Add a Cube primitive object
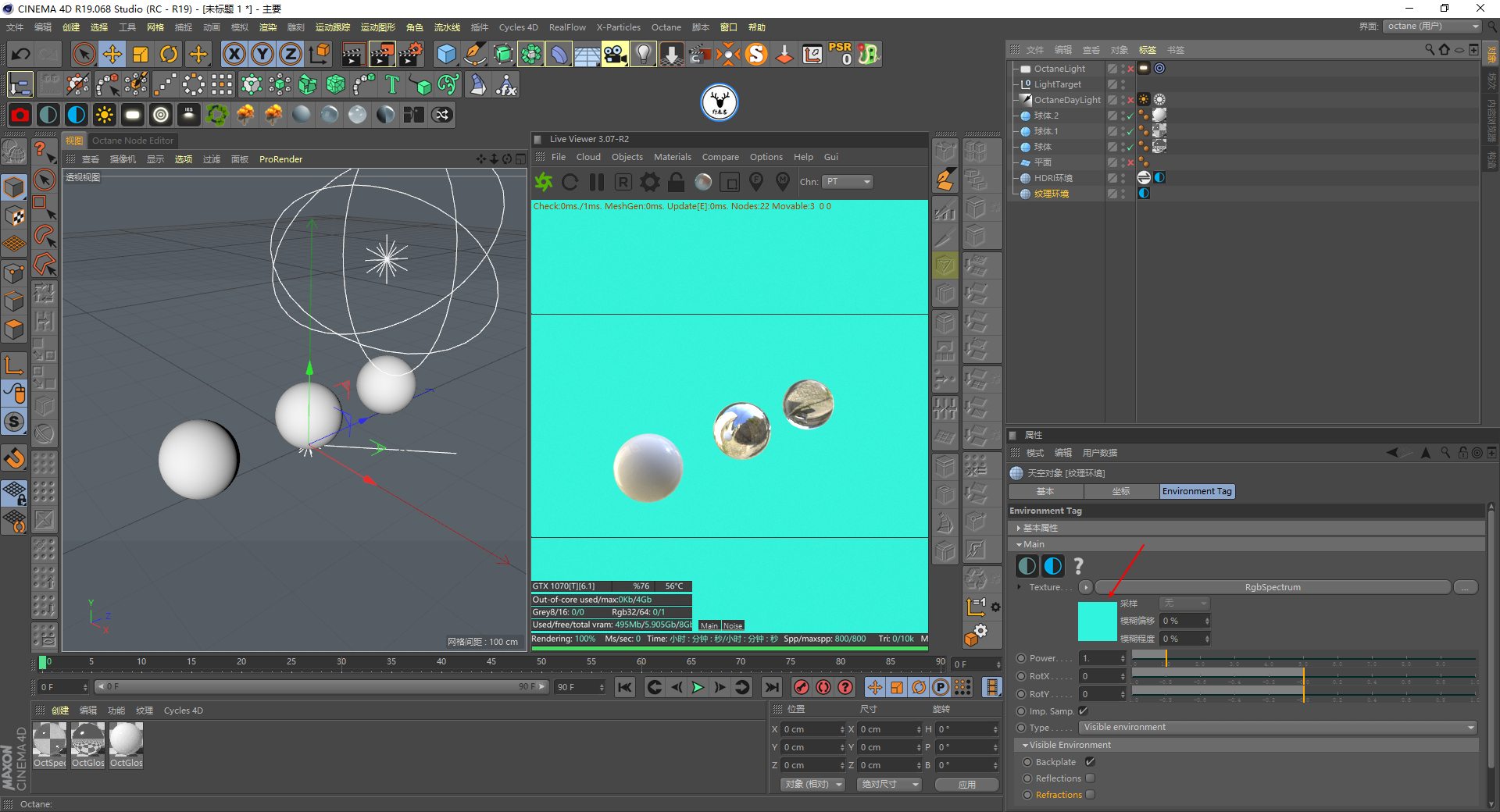Screen dimensions: 1500x812 coord(447,54)
